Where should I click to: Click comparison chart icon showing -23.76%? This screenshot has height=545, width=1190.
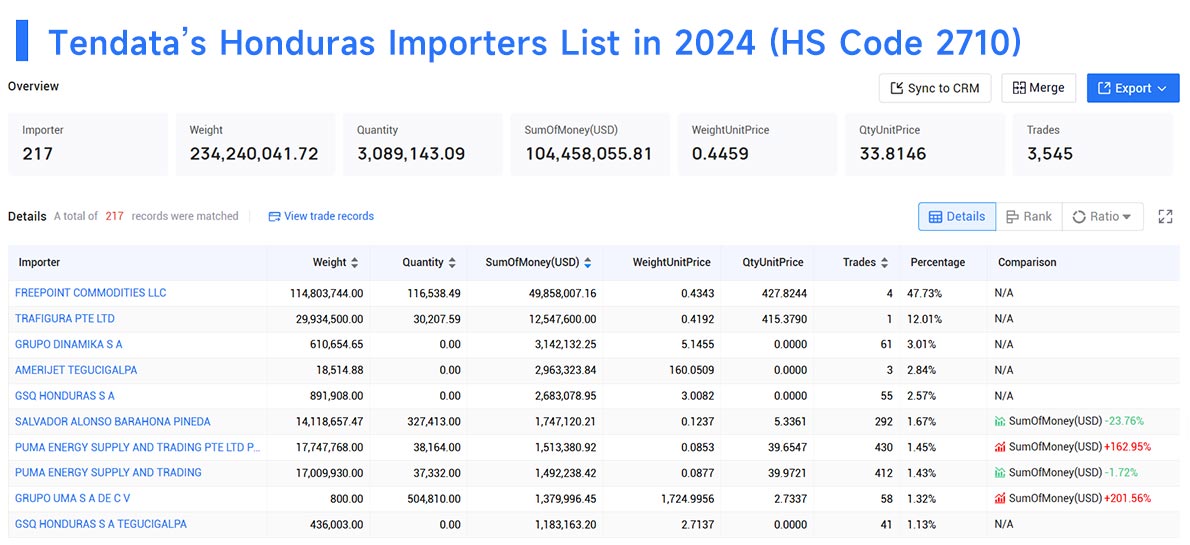click(x=1001, y=421)
